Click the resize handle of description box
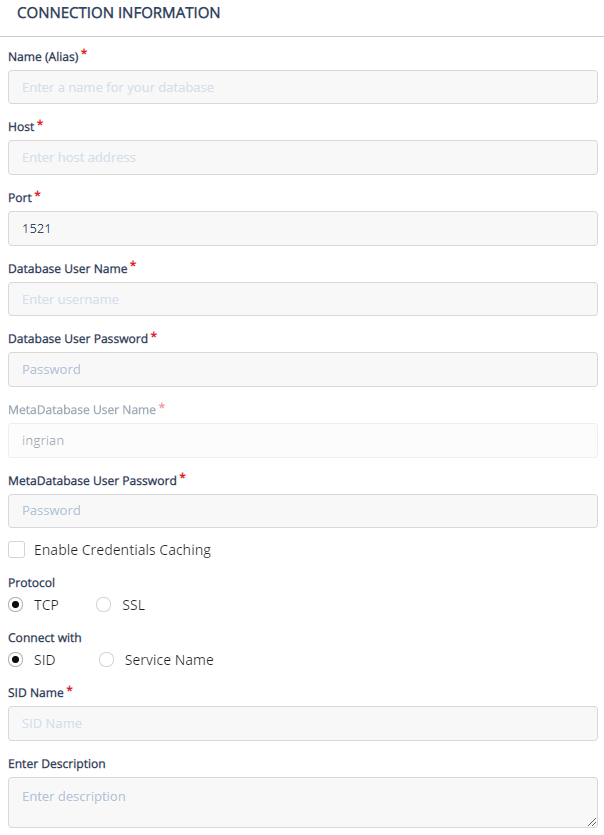 [x=592, y=821]
